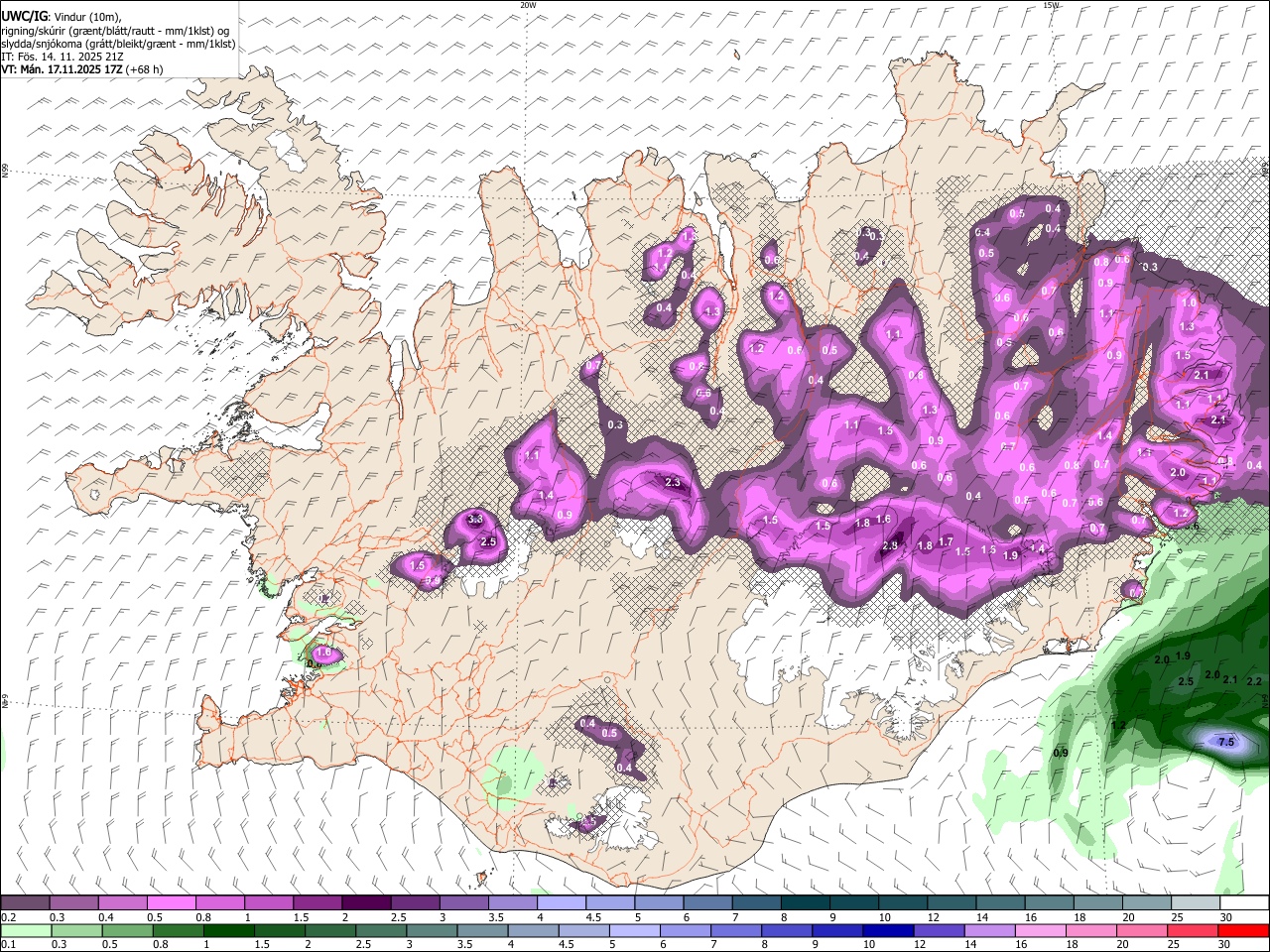
Task: Click the dark plum 0.2–0.3 snow legend swatch
Action: tap(26, 903)
